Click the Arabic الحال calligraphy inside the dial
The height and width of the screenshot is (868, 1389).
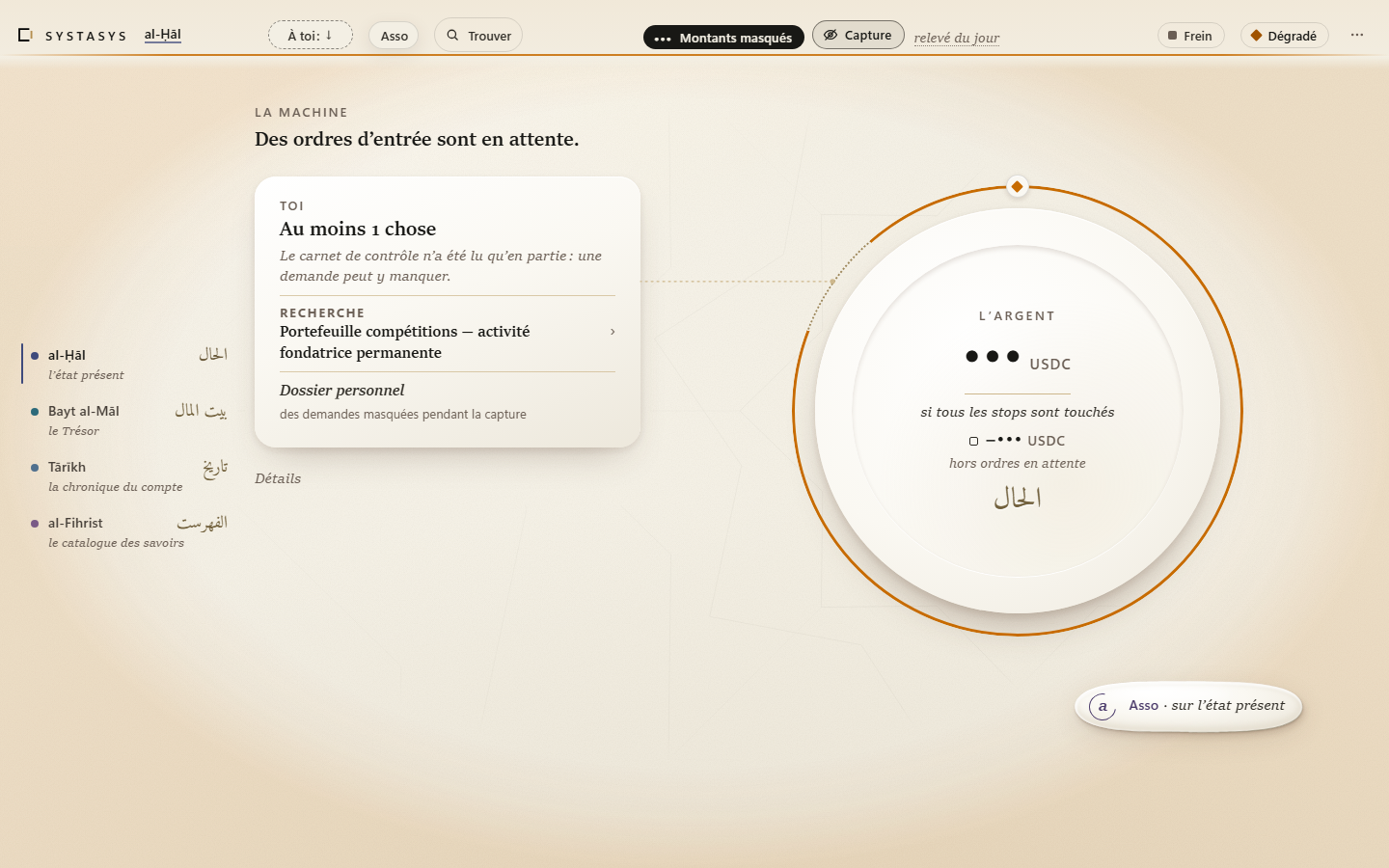(1018, 498)
